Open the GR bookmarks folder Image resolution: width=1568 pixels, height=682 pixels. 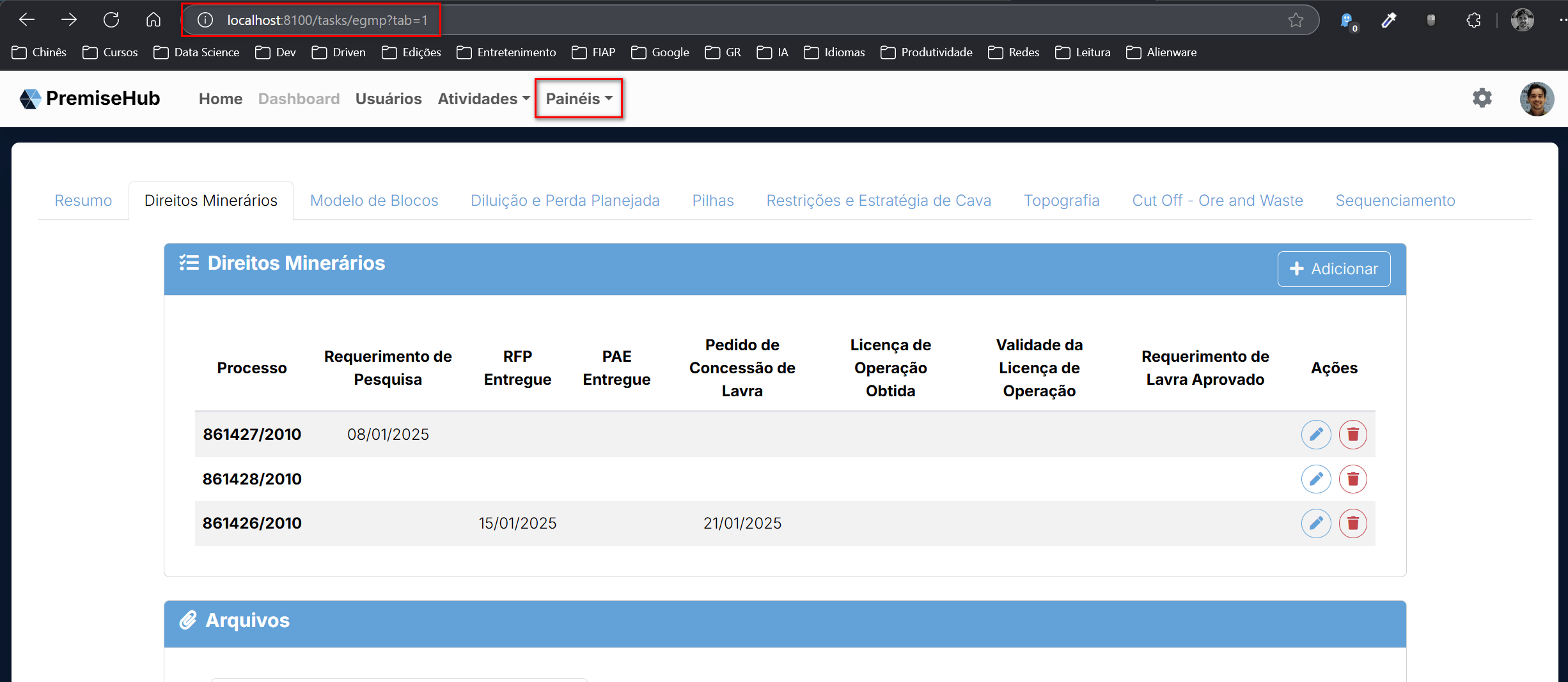coord(723,52)
